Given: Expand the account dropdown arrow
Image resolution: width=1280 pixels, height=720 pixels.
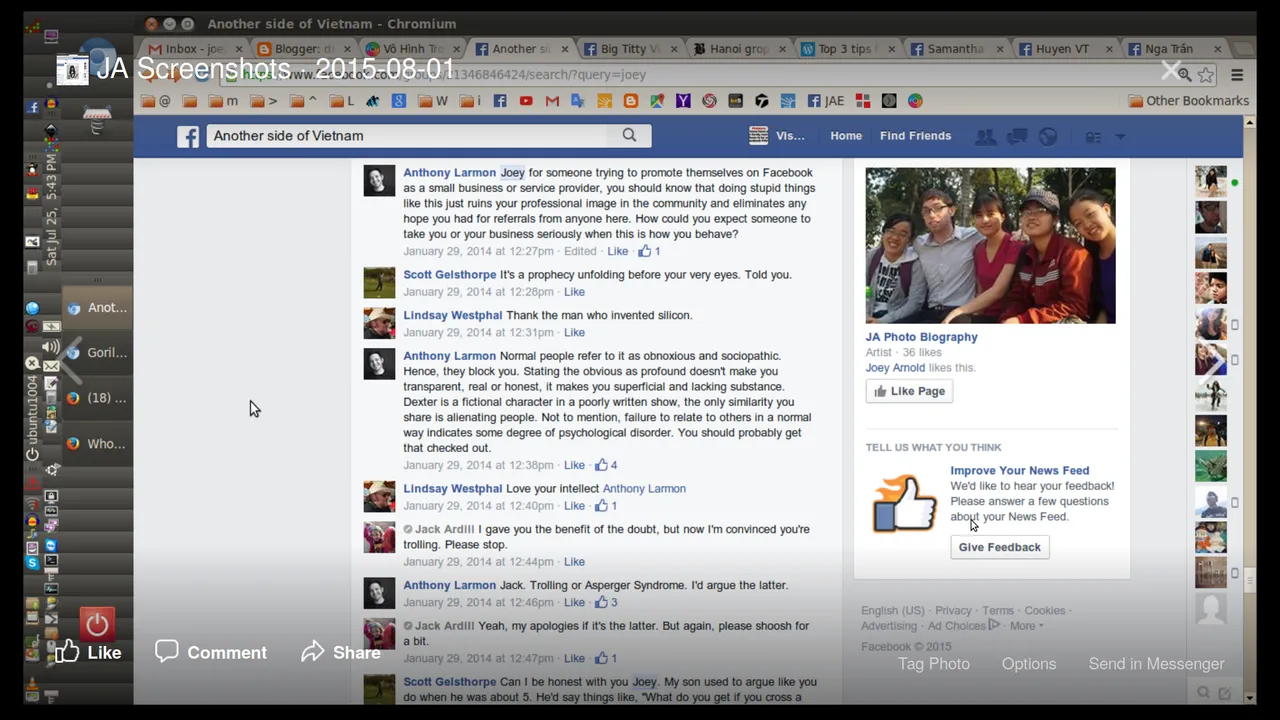Looking at the screenshot, I should 1120,137.
